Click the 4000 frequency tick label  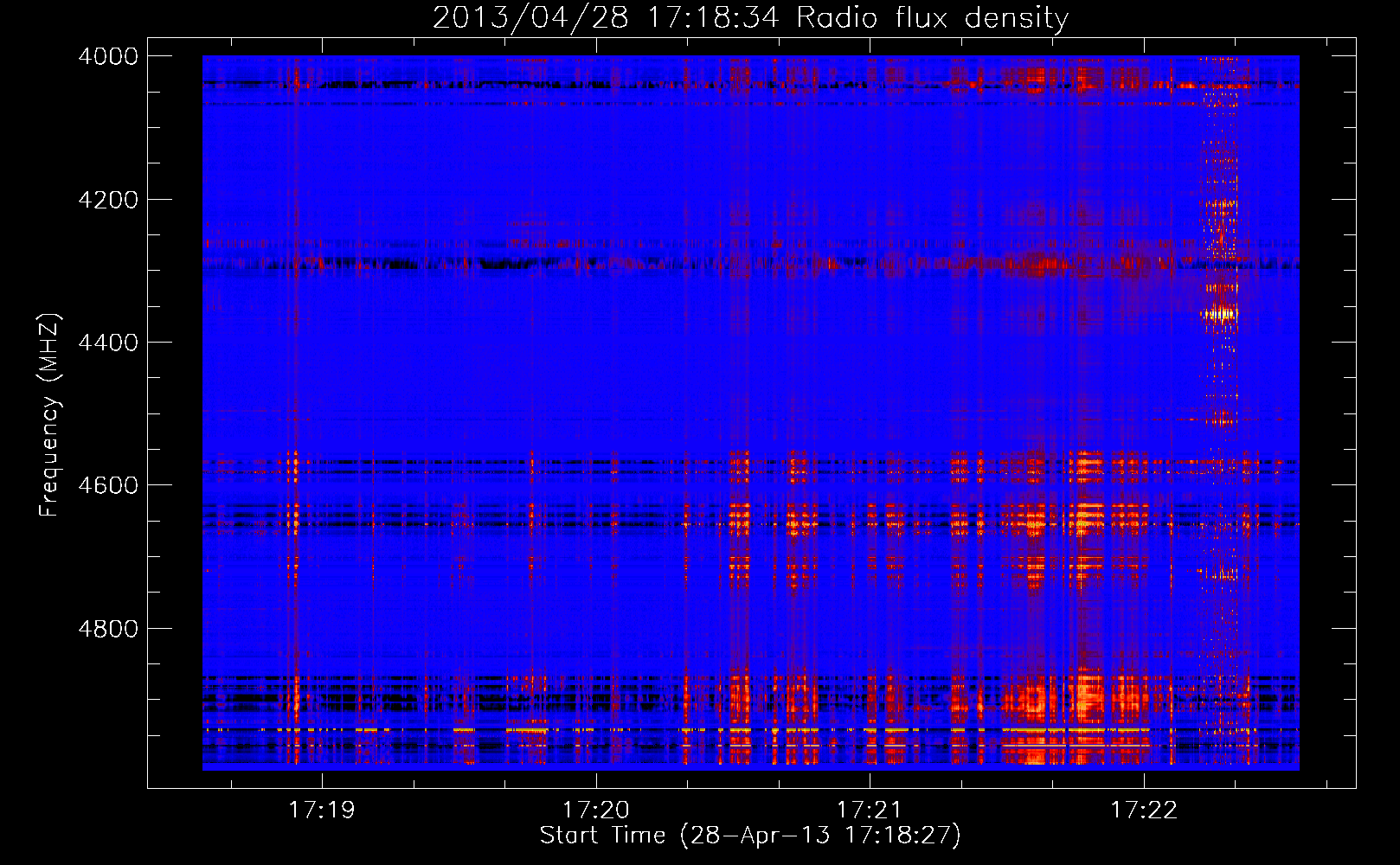coord(108,56)
